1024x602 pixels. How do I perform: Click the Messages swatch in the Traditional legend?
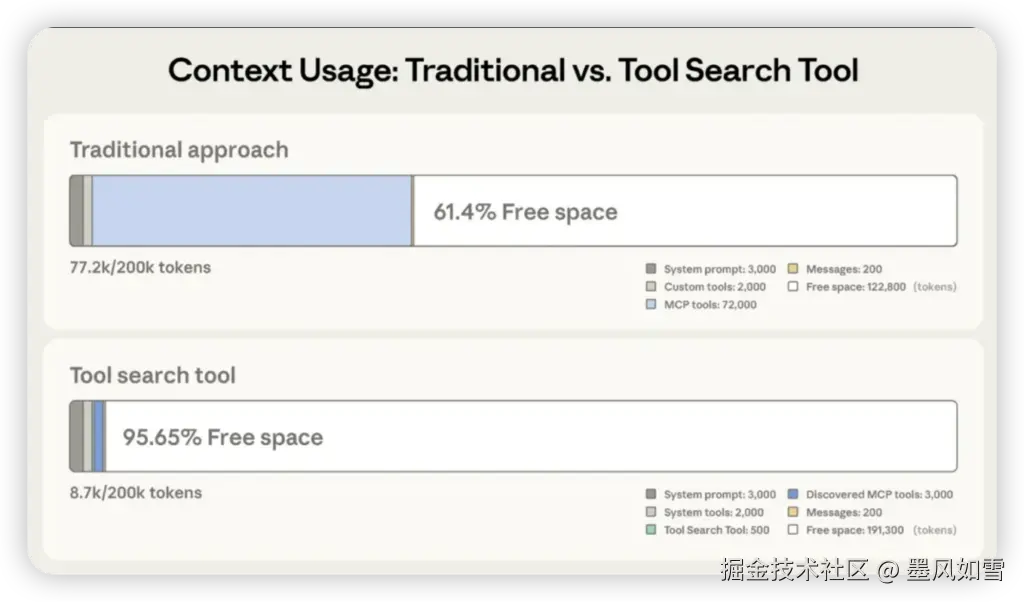(x=793, y=269)
